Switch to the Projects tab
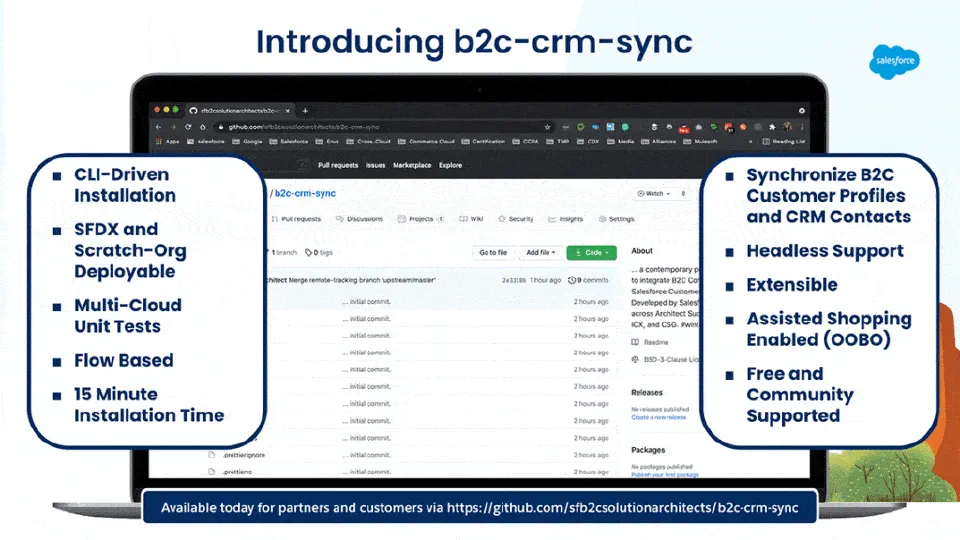 (421, 219)
